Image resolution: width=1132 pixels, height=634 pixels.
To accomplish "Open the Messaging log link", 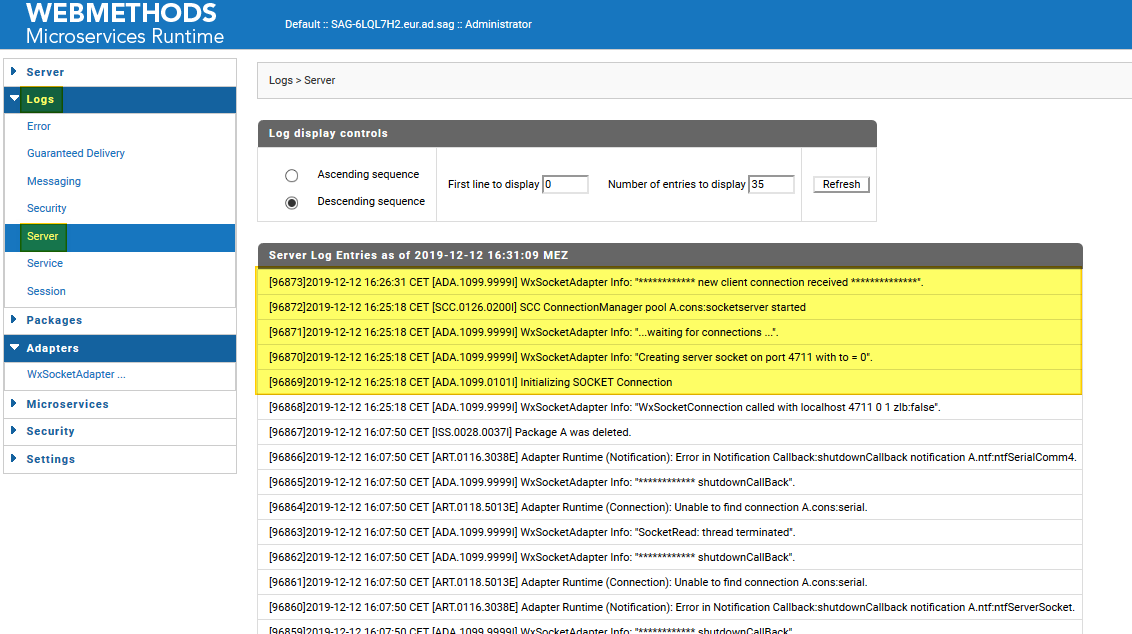I will point(54,181).
